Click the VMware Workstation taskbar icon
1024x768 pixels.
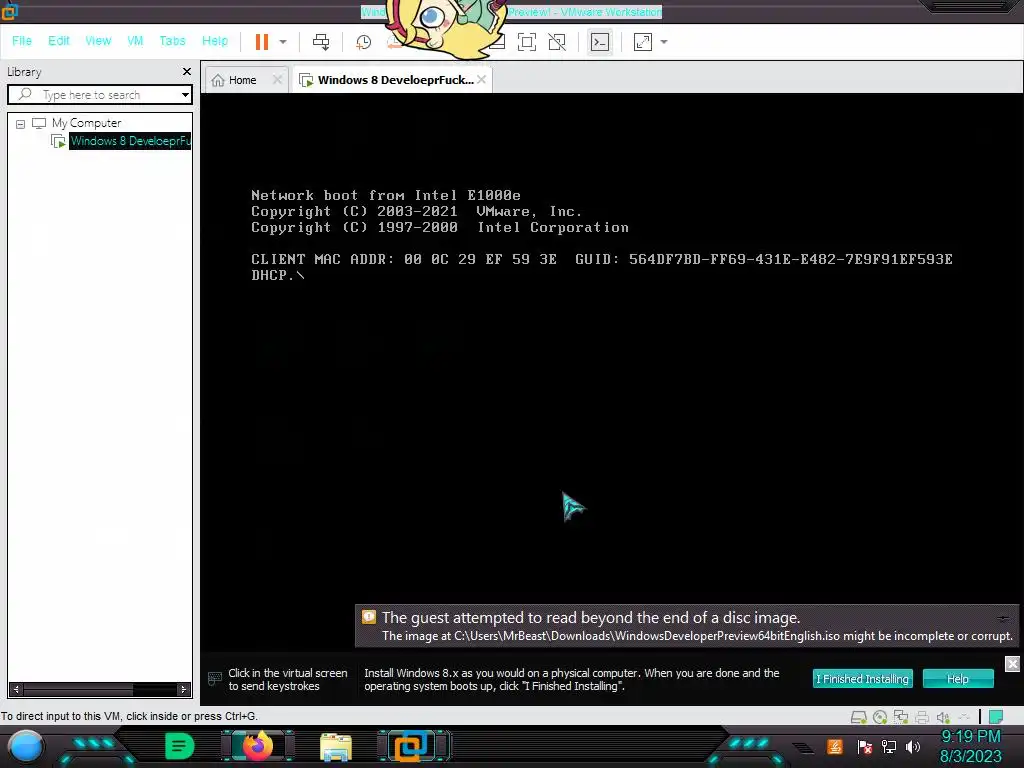coord(411,746)
